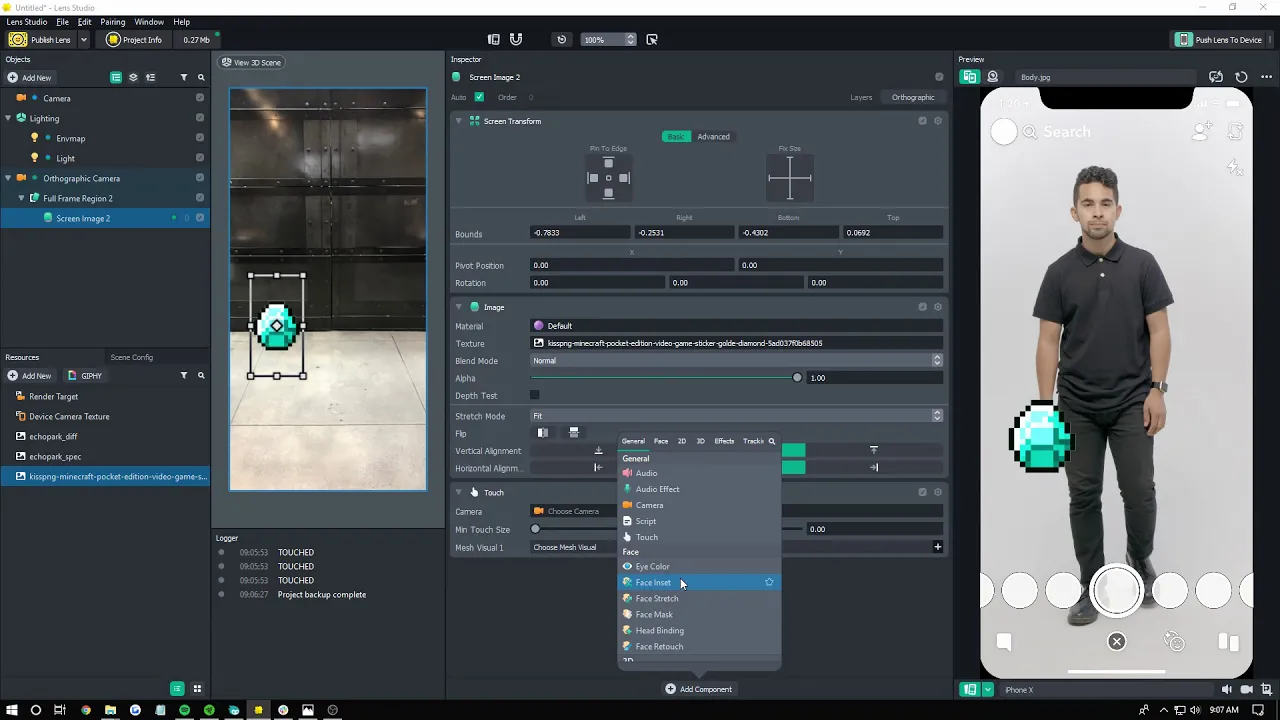This screenshot has width=1280, height=720.
Task: Set vertical alignment to top icon
Action: coord(873,451)
